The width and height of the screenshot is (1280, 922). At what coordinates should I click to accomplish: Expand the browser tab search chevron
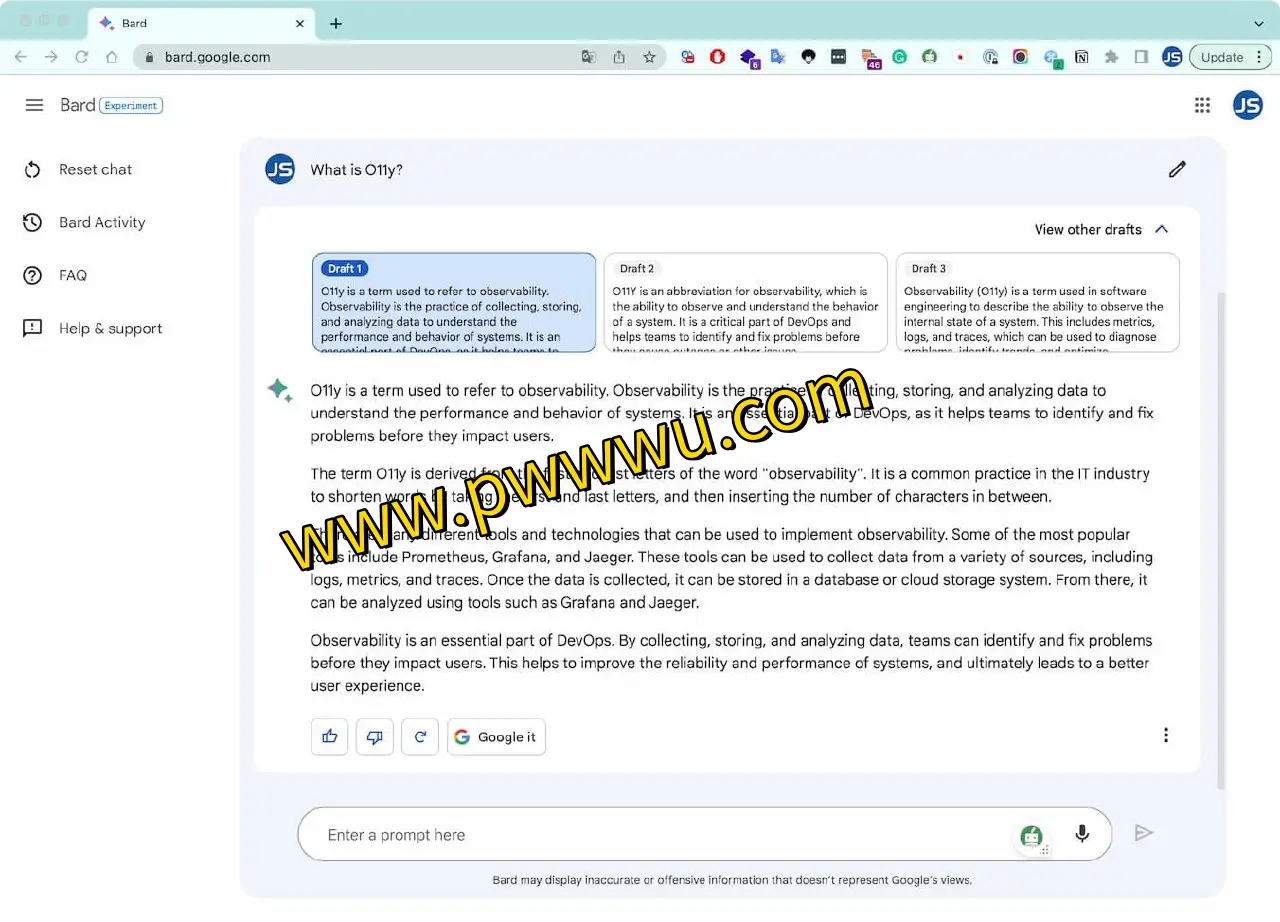point(1258,23)
